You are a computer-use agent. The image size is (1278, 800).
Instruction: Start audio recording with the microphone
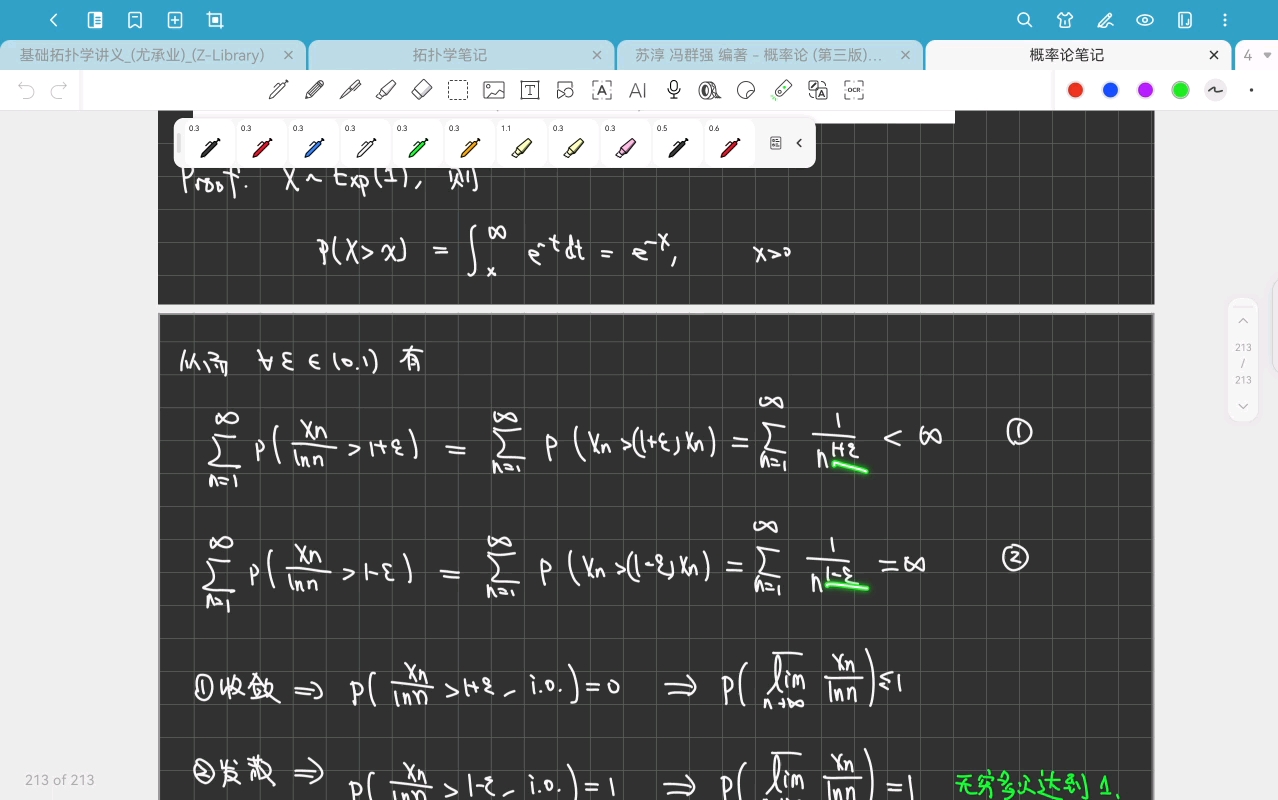click(x=674, y=90)
